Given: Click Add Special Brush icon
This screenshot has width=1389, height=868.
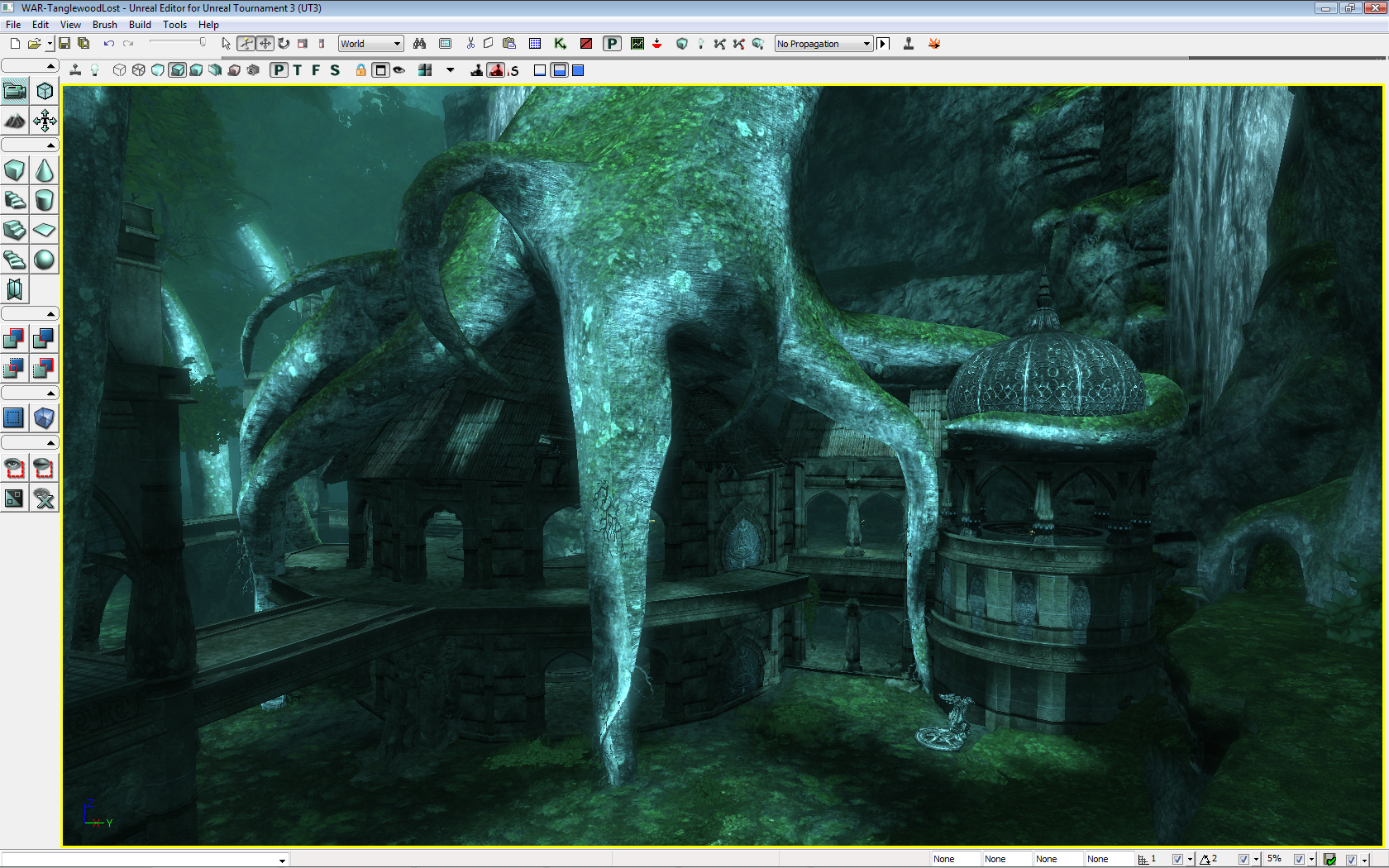Looking at the screenshot, I should [x=15, y=417].
